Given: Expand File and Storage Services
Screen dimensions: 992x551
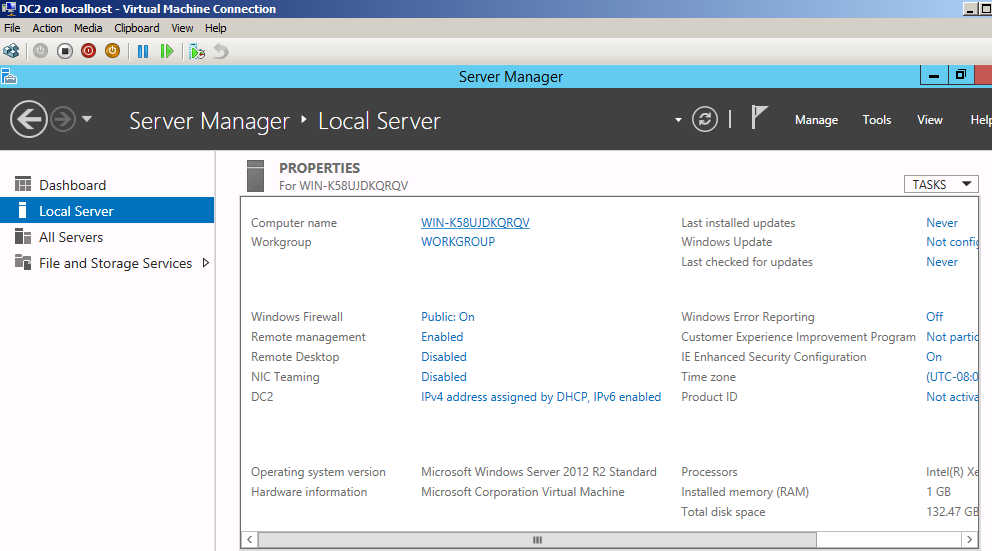Looking at the screenshot, I should pos(206,263).
